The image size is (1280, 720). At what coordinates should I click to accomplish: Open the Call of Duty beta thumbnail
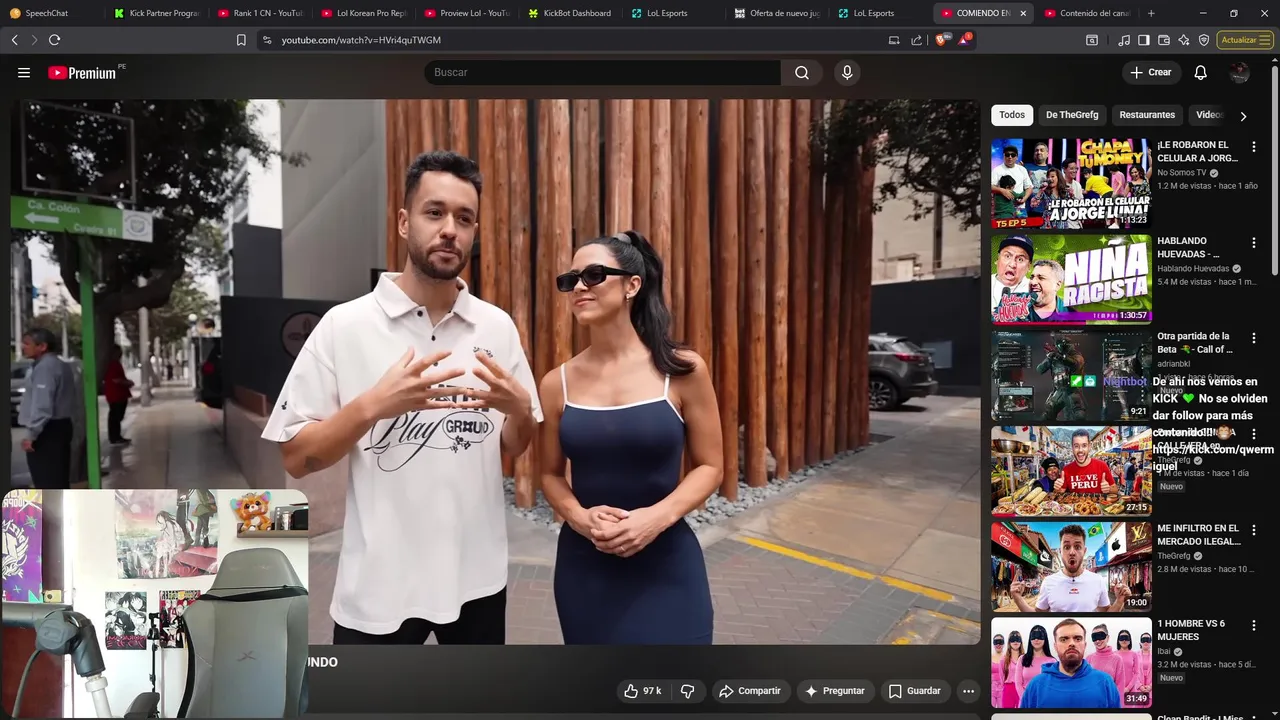[1071, 375]
